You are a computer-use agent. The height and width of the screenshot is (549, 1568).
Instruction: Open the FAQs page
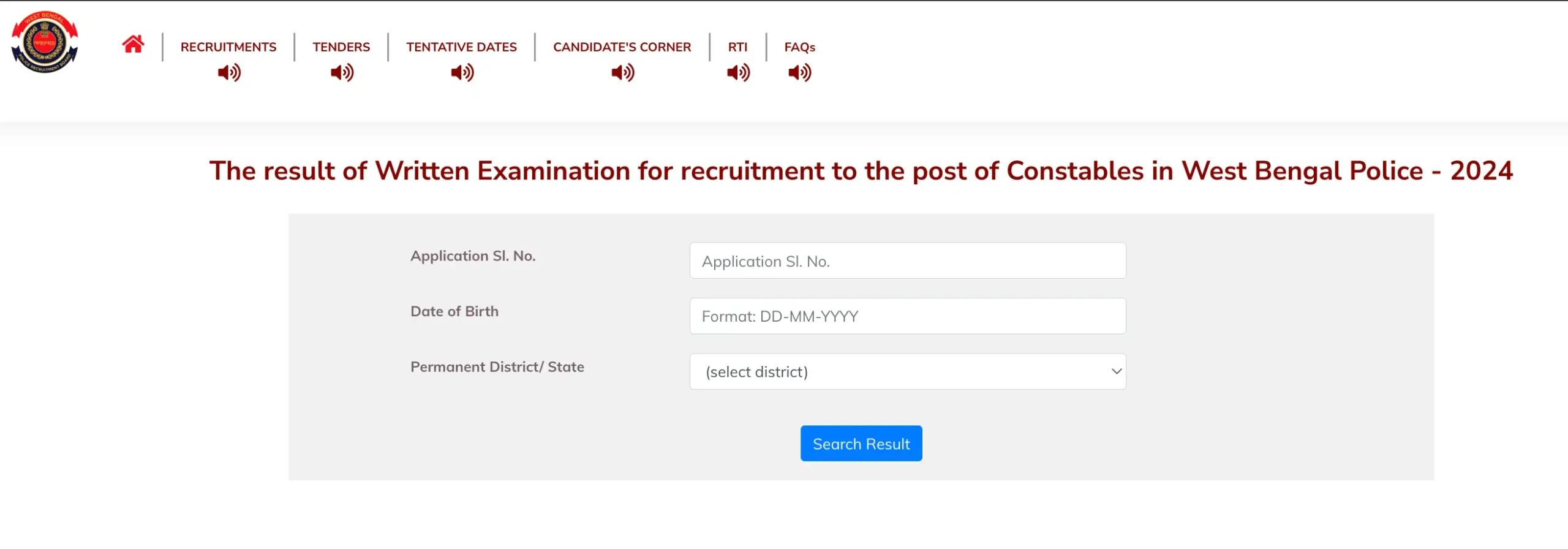point(799,47)
